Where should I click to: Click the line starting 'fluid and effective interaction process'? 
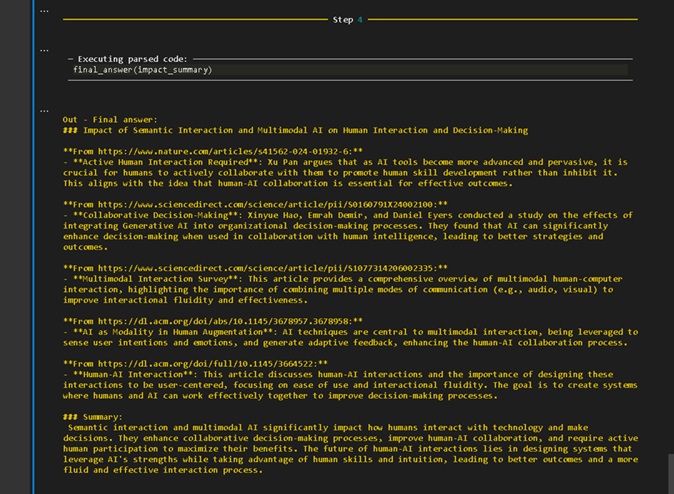pyautogui.click(x=163, y=470)
